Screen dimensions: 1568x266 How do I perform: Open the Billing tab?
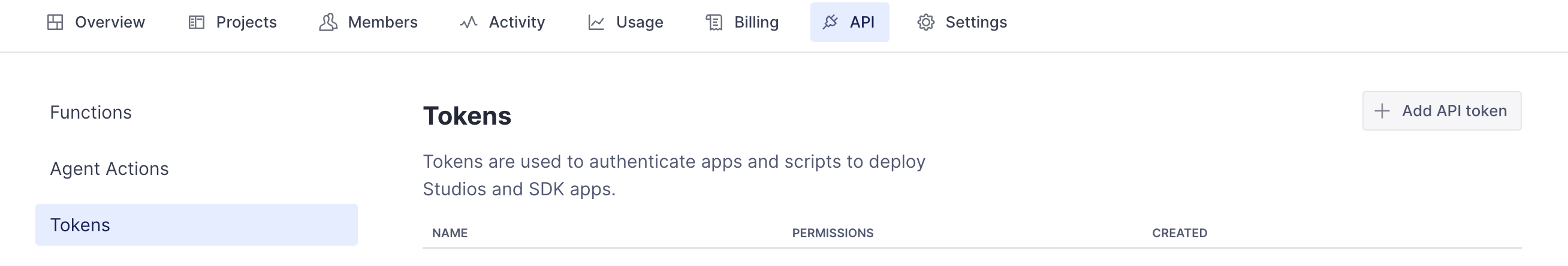[x=743, y=23]
